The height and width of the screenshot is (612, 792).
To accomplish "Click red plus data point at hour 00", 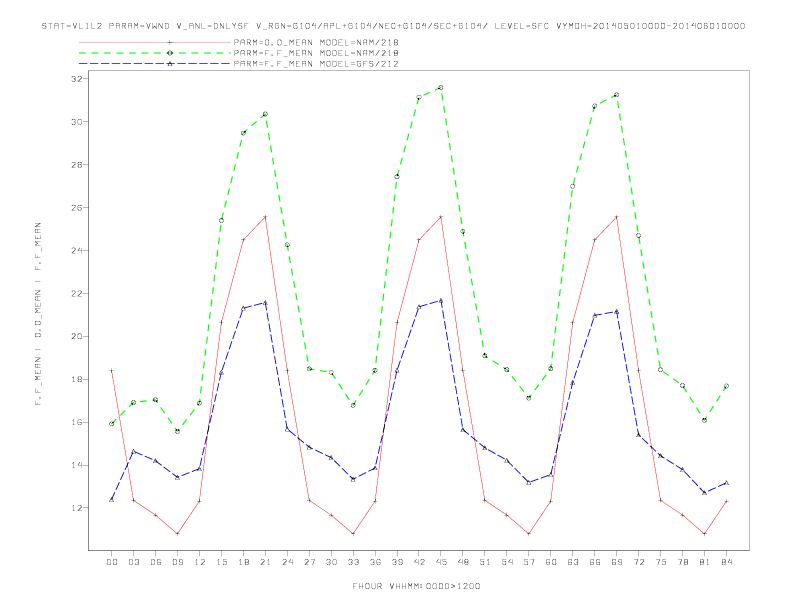I will click(x=112, y=371).
